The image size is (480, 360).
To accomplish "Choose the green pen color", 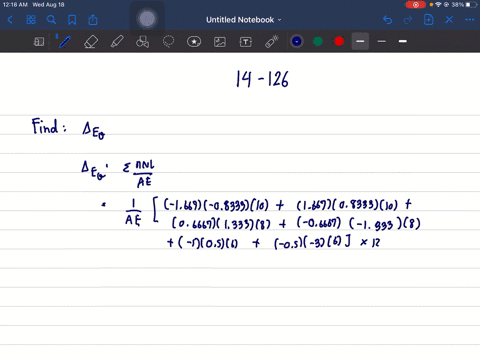I will (318, 41).
